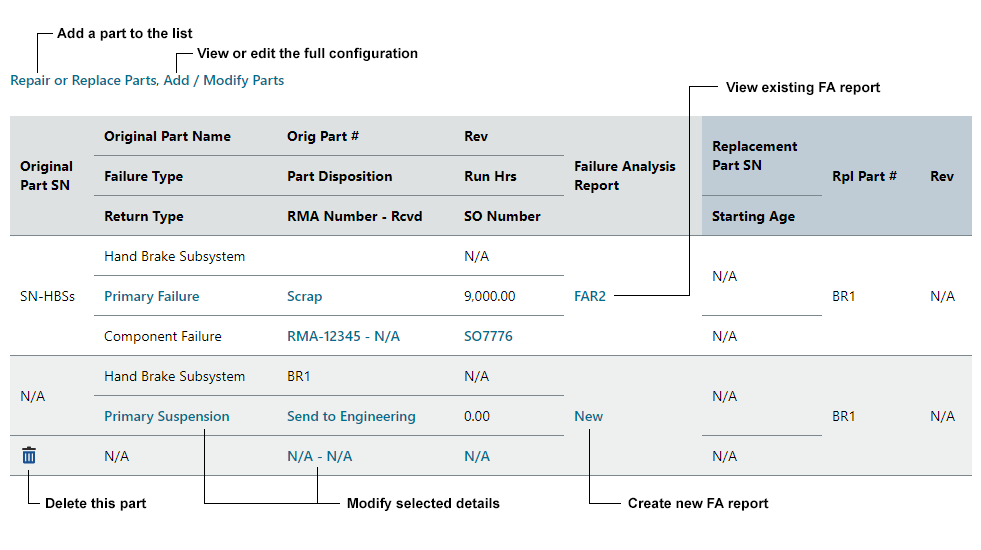Image resolution: width=981 pixels, height=550 pixels.
Task: Click the trash icon to delete part
Action: [x=29, y=456]
